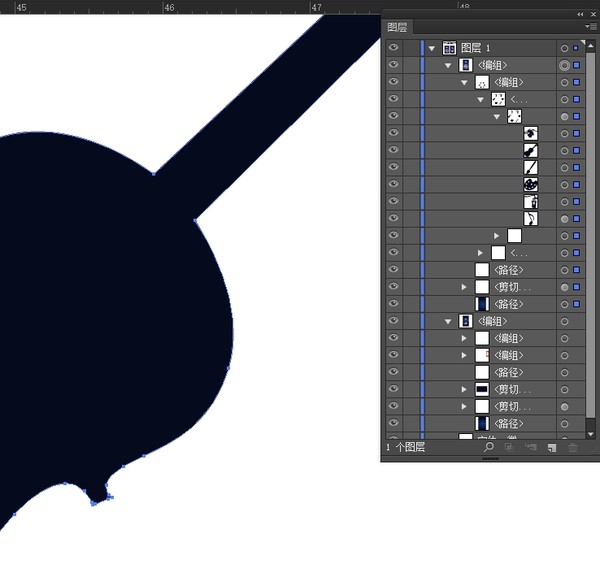
Task: Click layers panel scrollbar down arrow
Action: (590, 434)
